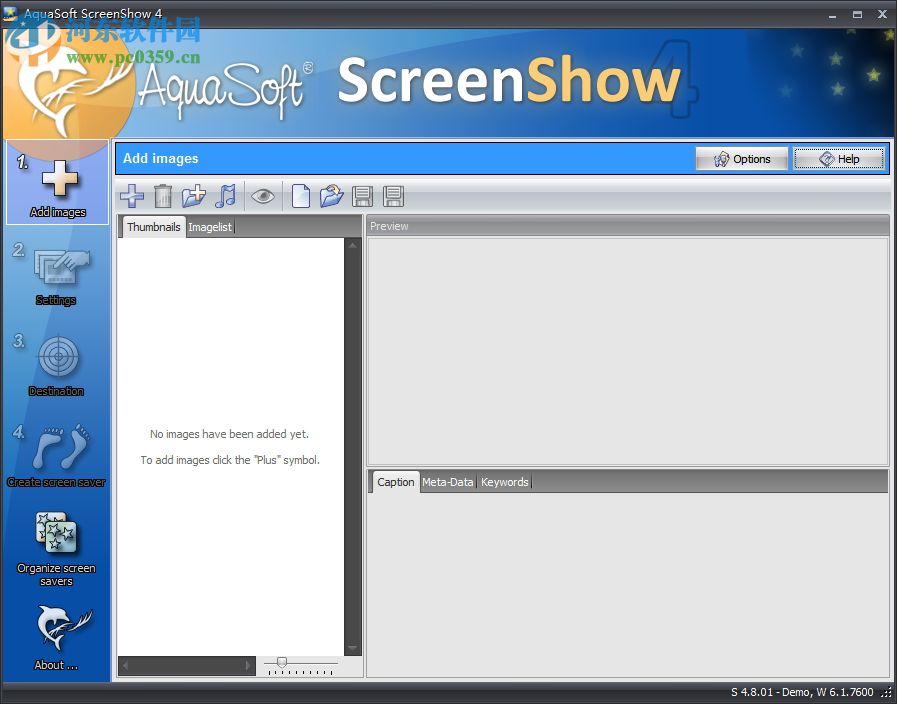Click the save project diskette icon

coord(362,196)
